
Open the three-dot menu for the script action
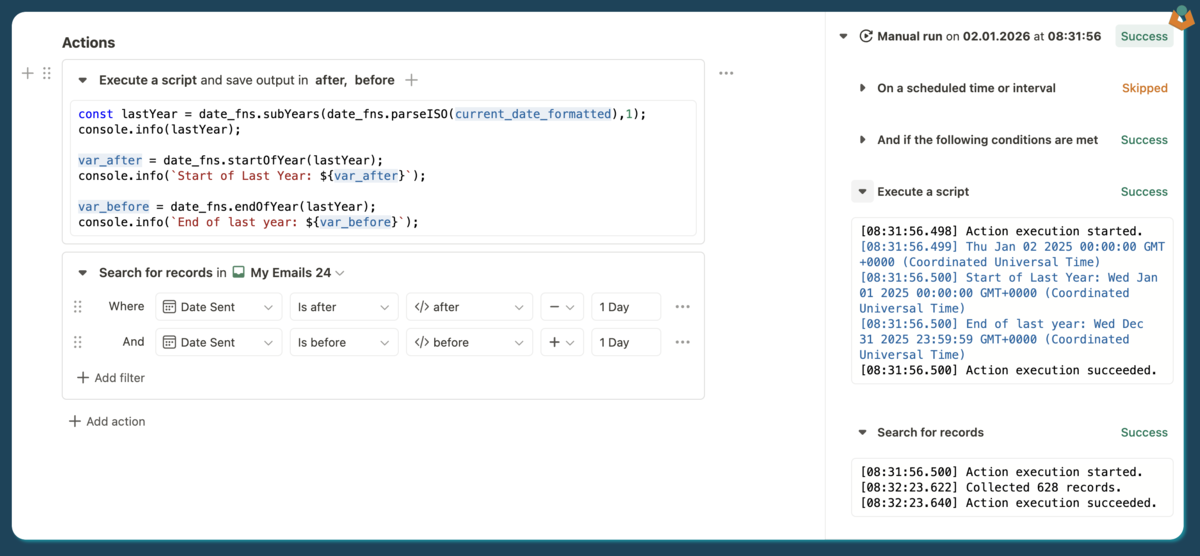726,73
